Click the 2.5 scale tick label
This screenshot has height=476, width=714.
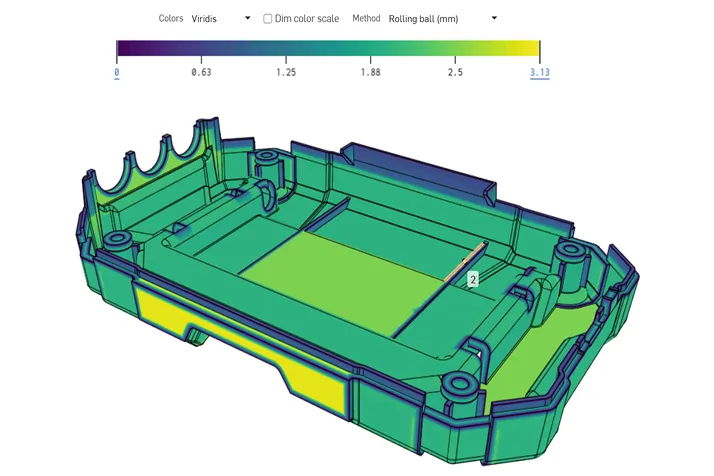point(455,72)
